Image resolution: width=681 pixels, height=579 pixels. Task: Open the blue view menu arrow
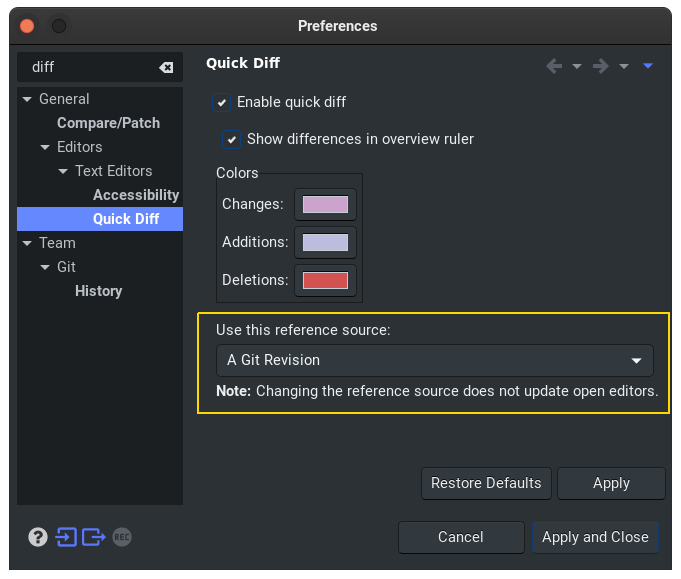pyautogui.click(x=648, y=66)
